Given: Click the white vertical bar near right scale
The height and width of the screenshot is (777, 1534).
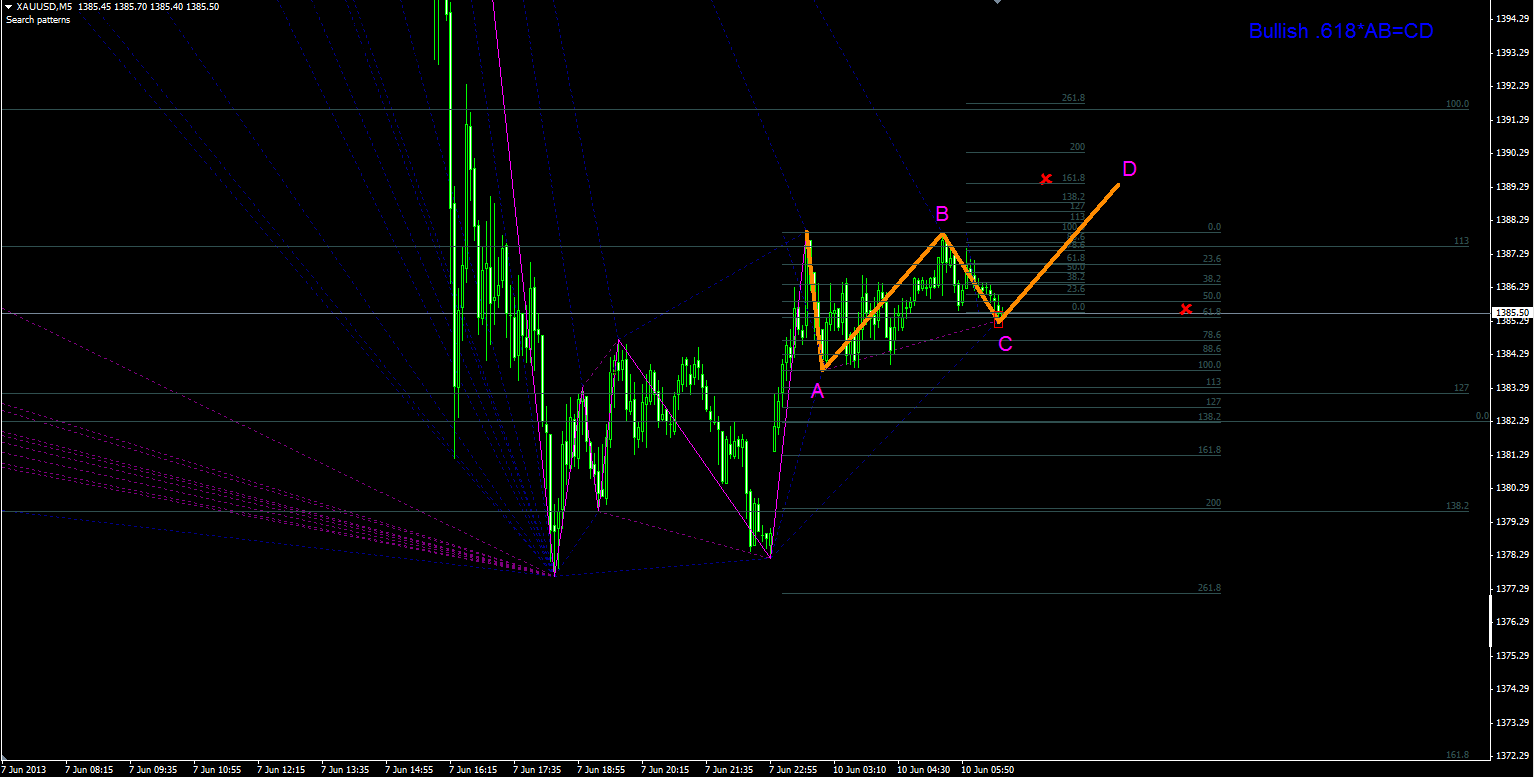Looking at the screenshot, I should point(1490,614).
